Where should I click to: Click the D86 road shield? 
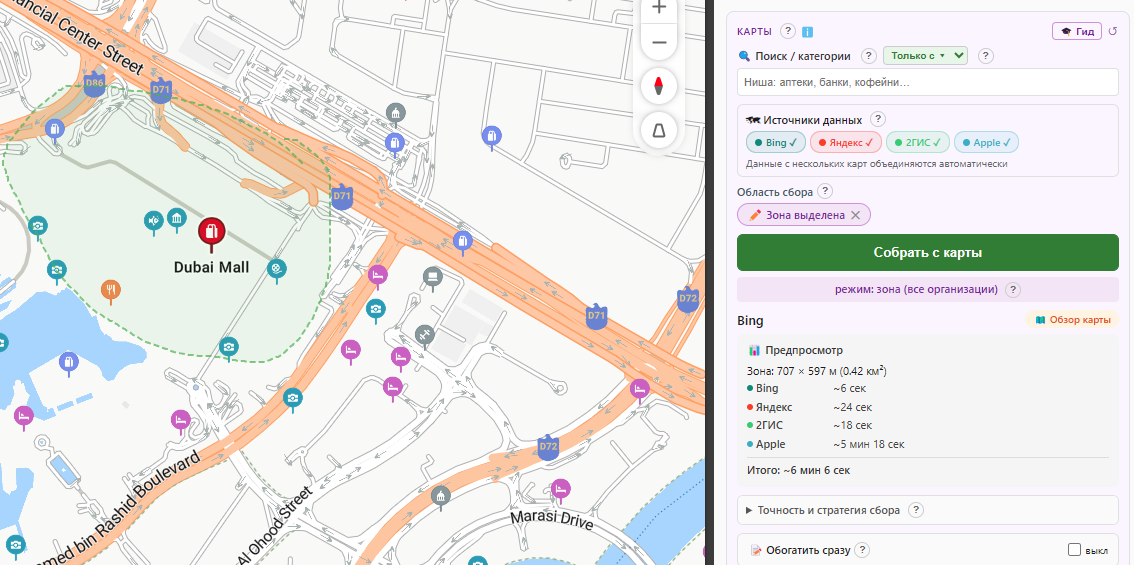pos(94,84)
